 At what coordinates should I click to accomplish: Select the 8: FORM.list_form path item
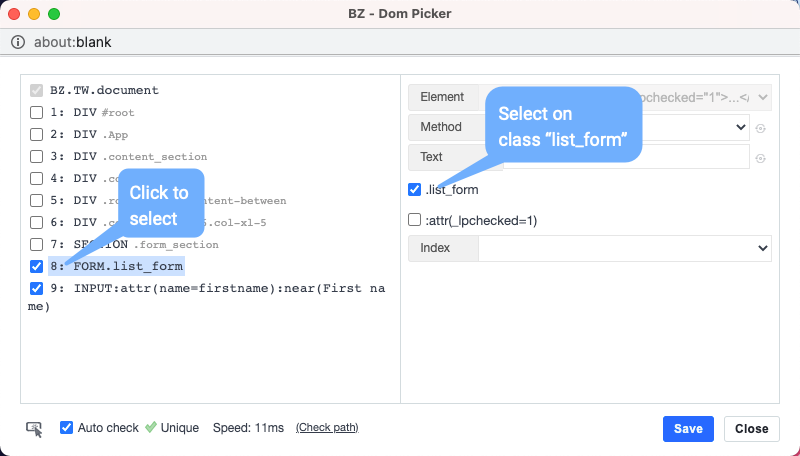116,266
